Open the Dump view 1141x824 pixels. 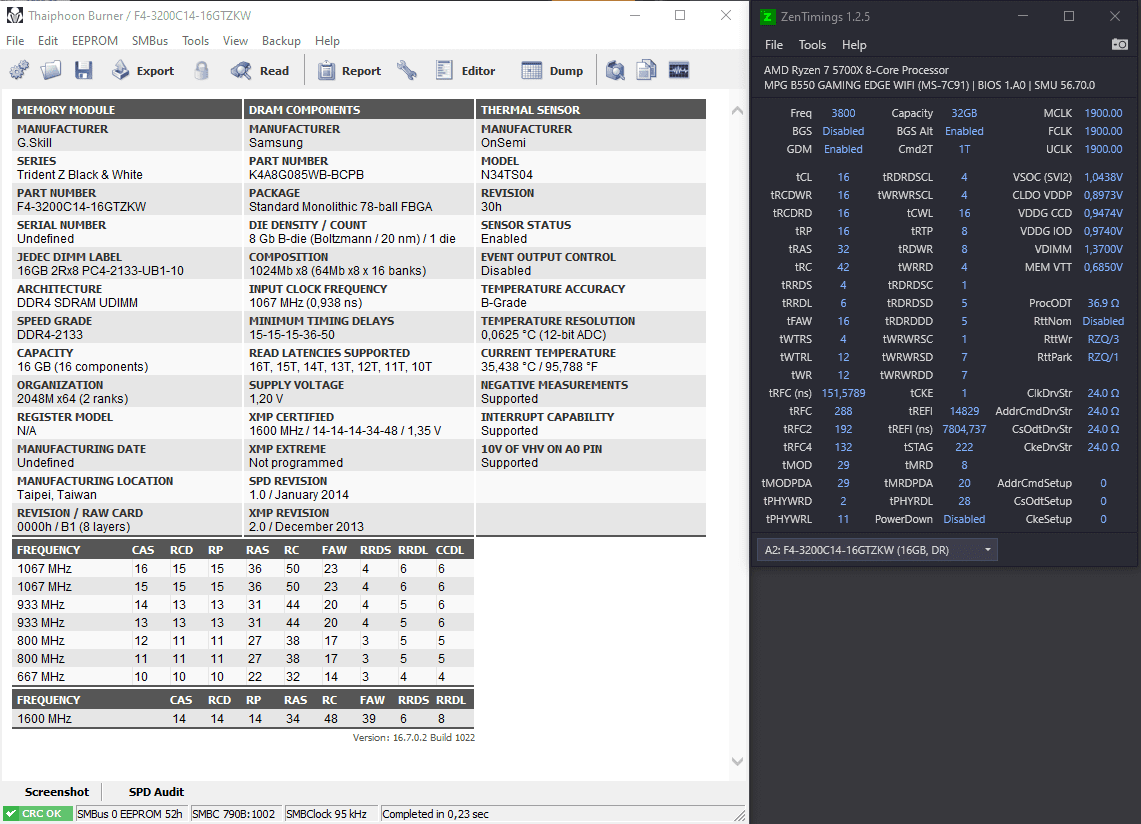pos(552,71)
